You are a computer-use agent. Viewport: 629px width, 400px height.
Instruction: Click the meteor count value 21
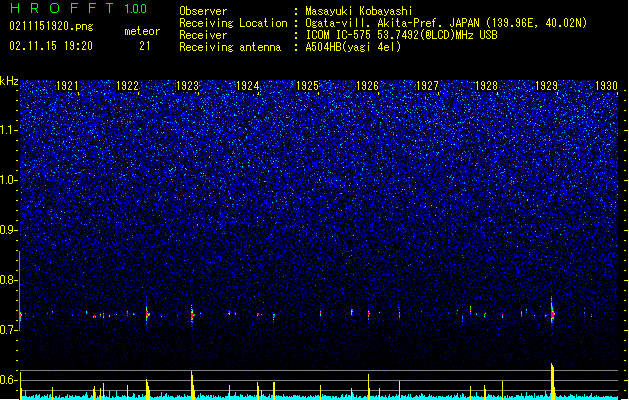pos(145,46)
